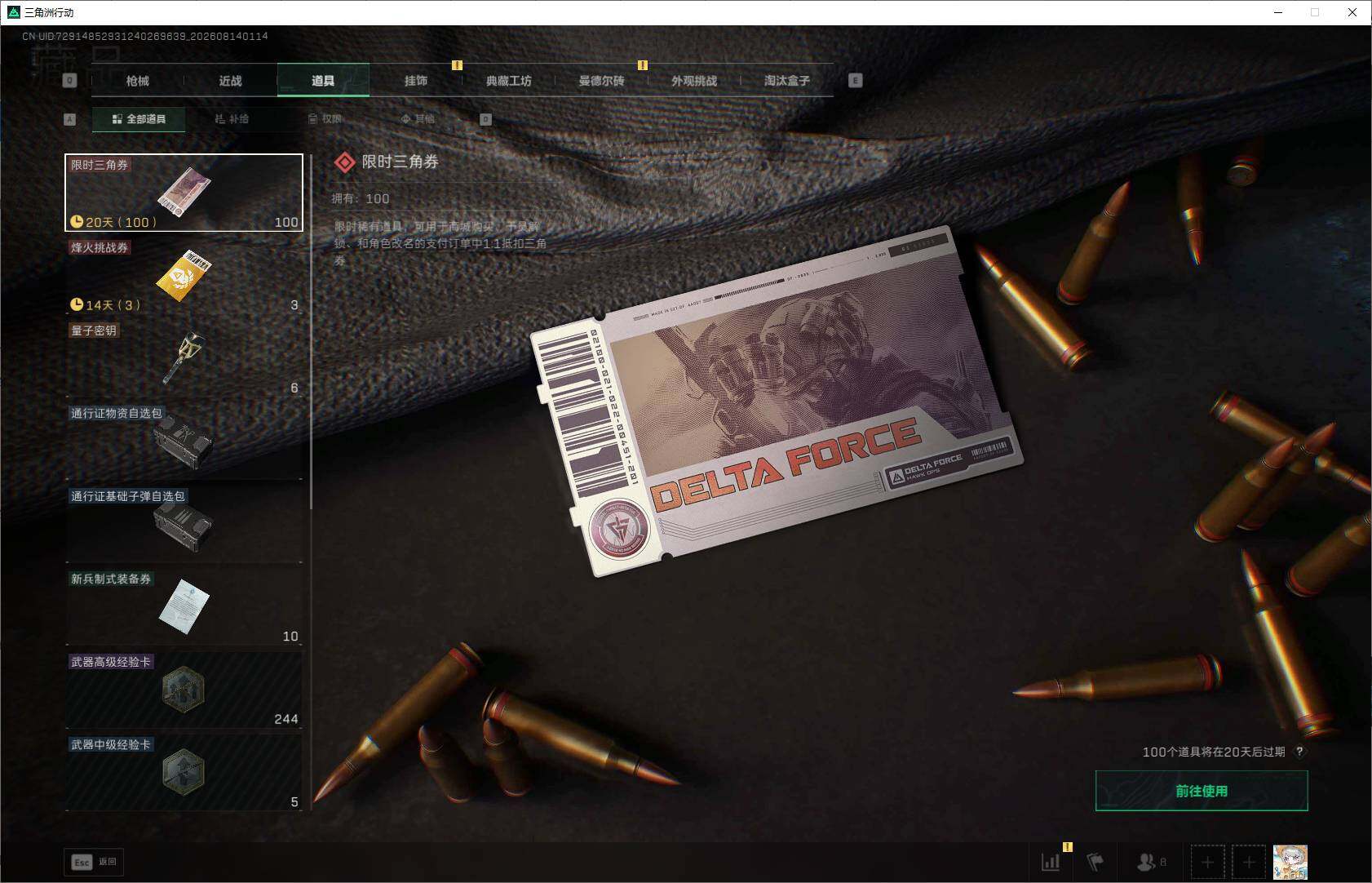Select the 道具 tab

click(x=323, y=81)
